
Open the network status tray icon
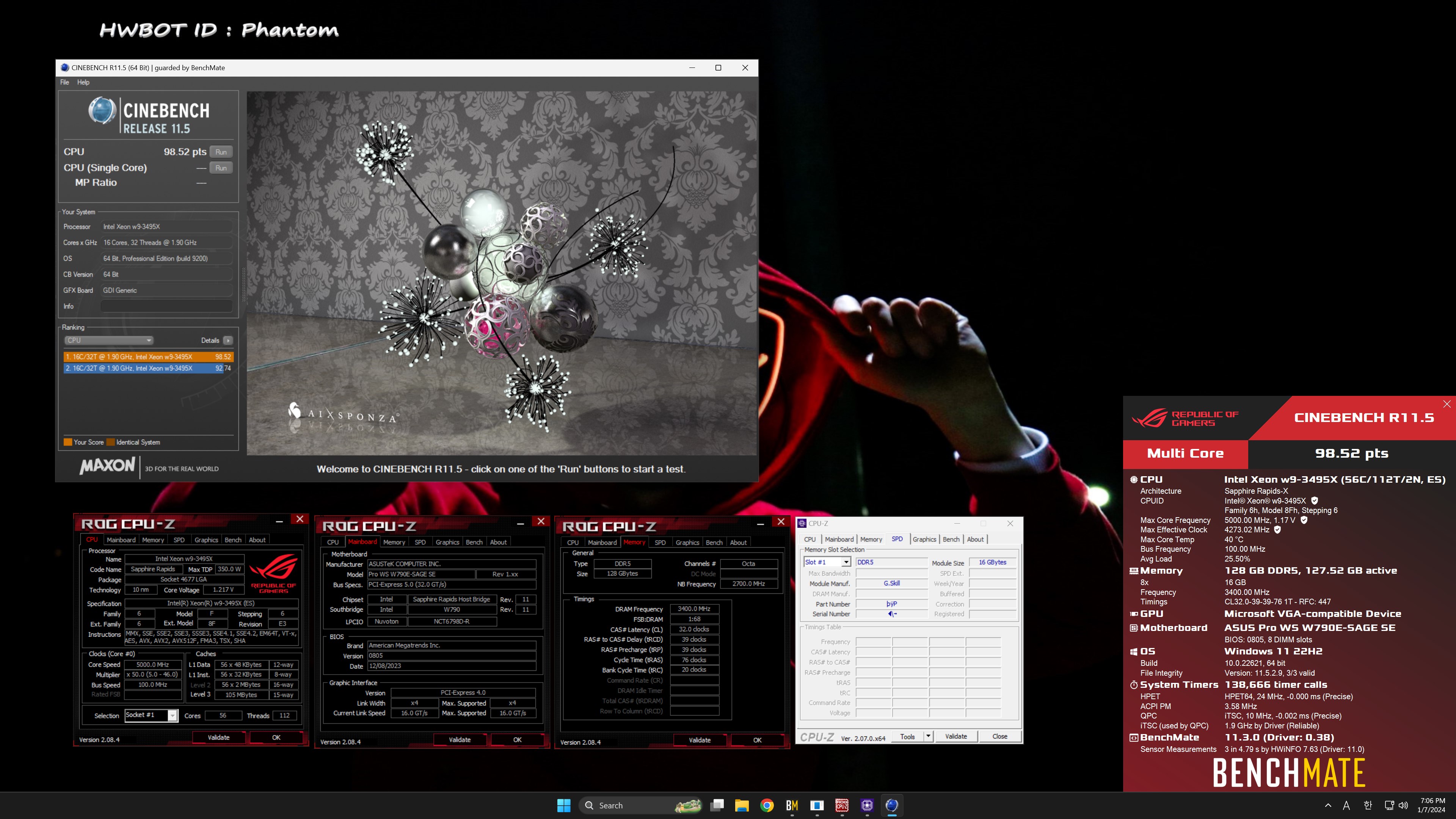pos(1389,805)
